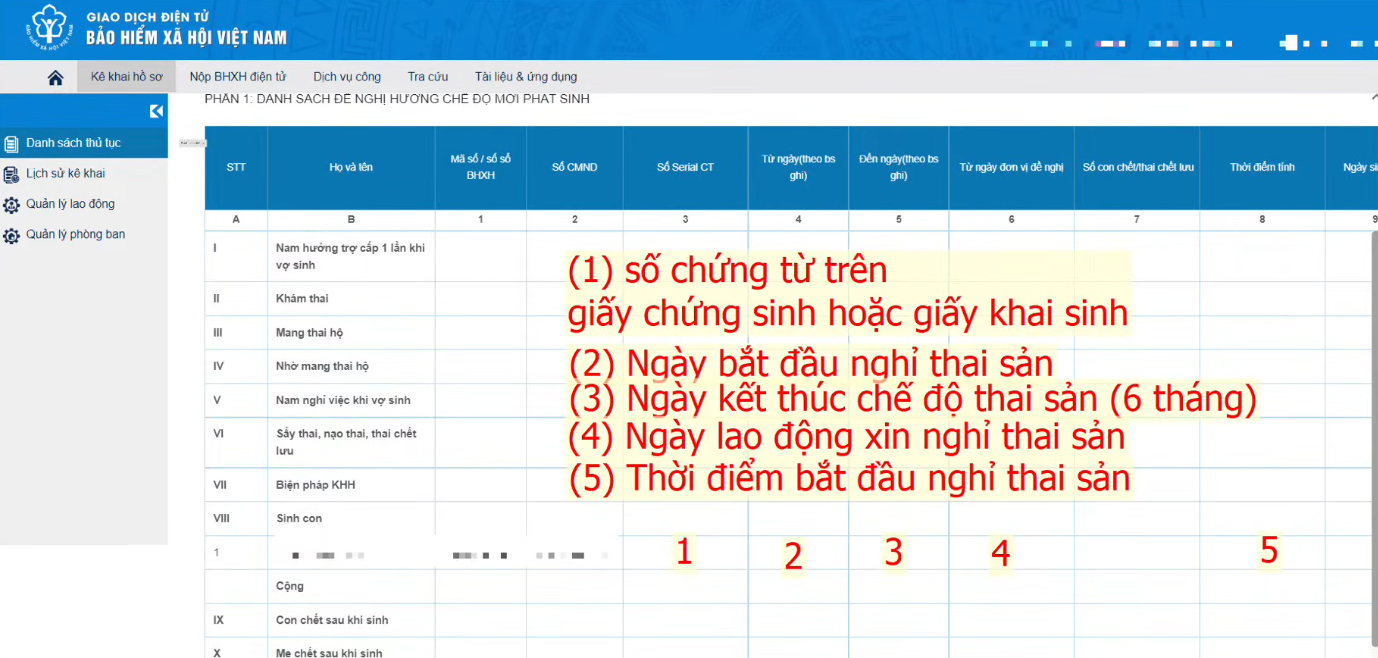
Task: Click the Danh sách thủ tục icon
Action: [11, 144]
